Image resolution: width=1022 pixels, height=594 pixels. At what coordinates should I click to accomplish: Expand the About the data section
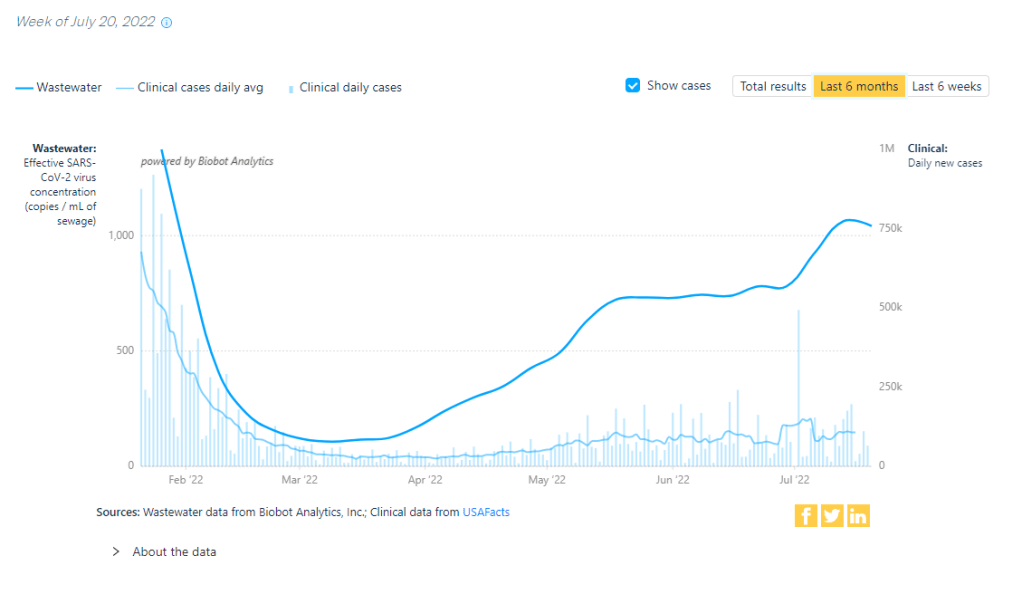174,552
